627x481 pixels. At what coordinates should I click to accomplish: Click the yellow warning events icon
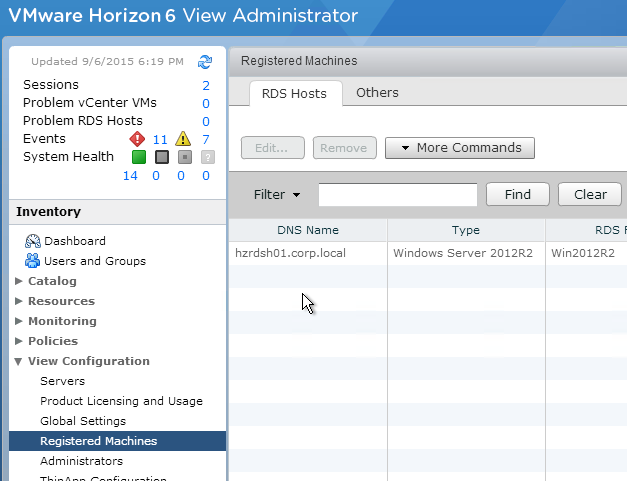pos(183,139)
